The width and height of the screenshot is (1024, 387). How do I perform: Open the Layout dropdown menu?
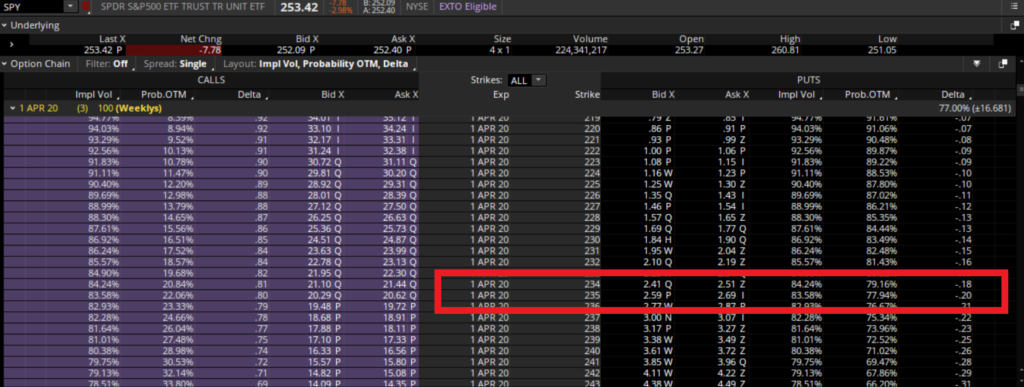click(319, 64)
